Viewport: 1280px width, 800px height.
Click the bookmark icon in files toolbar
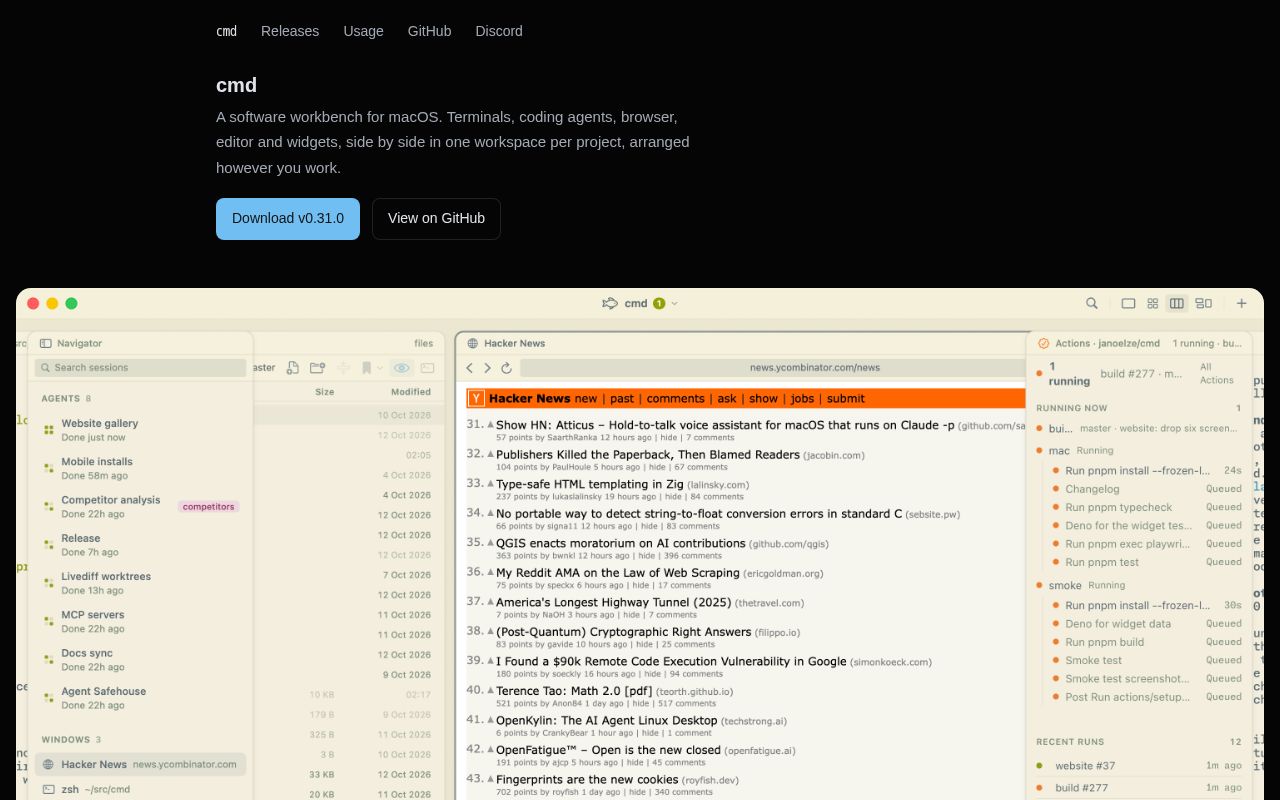pyautogui.click(x=367, y=368)
